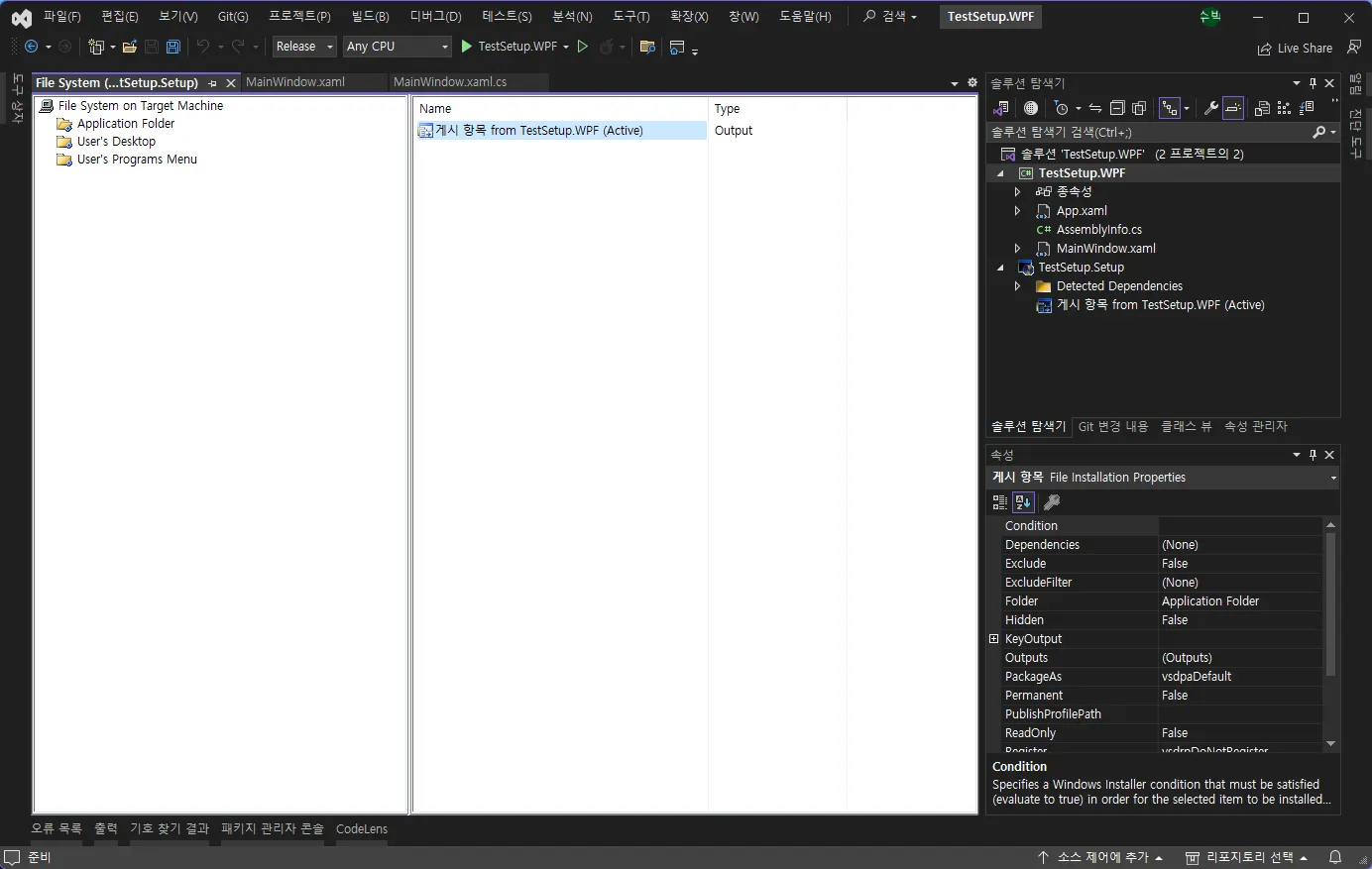The image size is (1372, 869).
Task: Click the View Code pages icon
Action: tap(1262, 108)
